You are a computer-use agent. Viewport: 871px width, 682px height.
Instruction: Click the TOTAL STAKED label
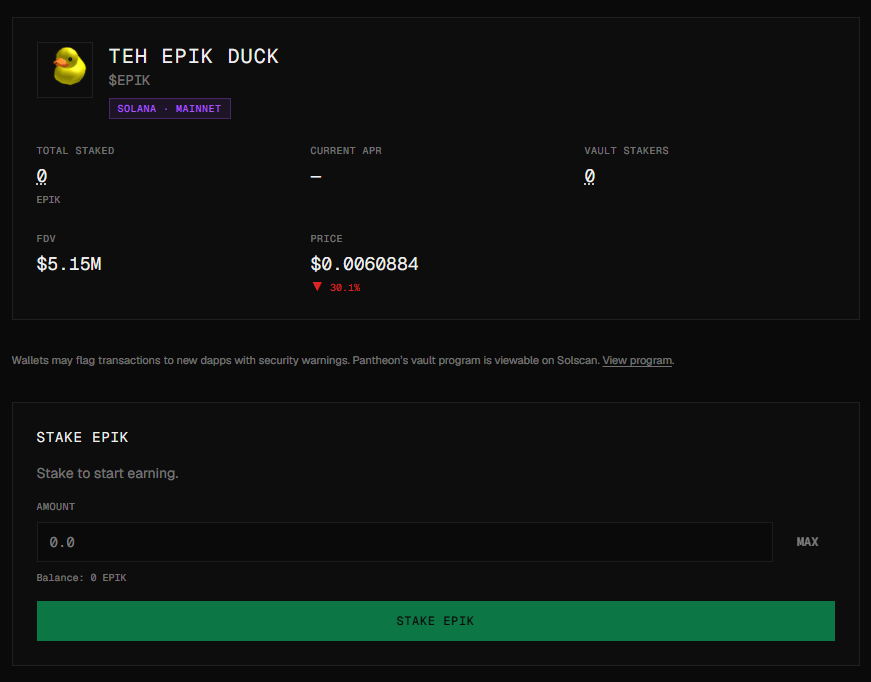click(76, 151)
